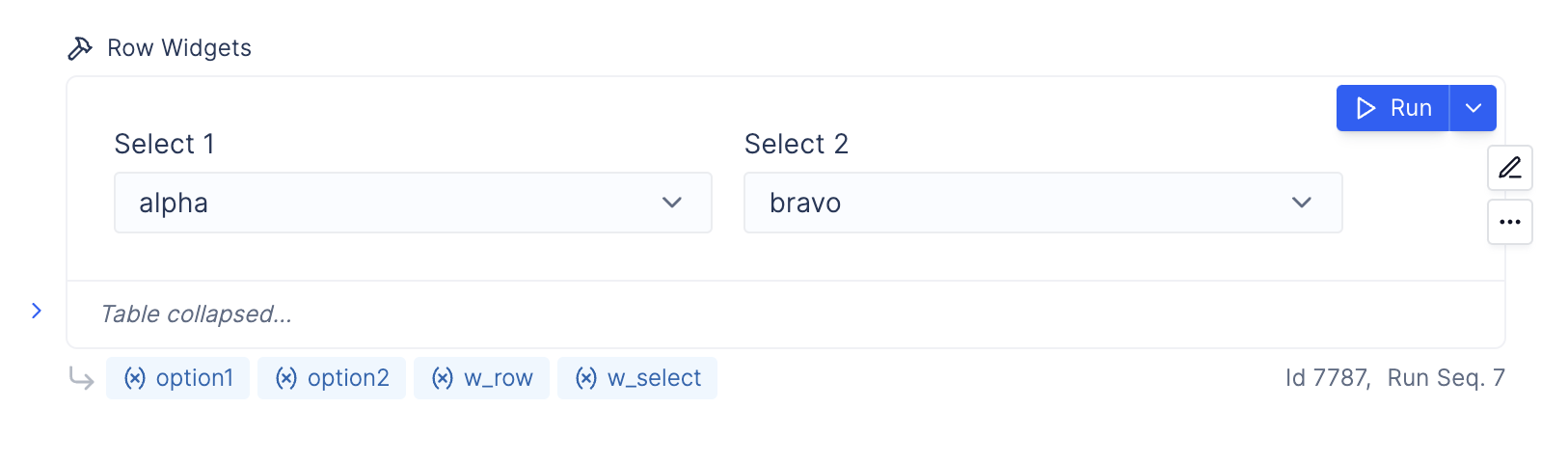Open the three-dots more options menu
The width and height of the screenshot is (1568, 463).
point(1510,222)
